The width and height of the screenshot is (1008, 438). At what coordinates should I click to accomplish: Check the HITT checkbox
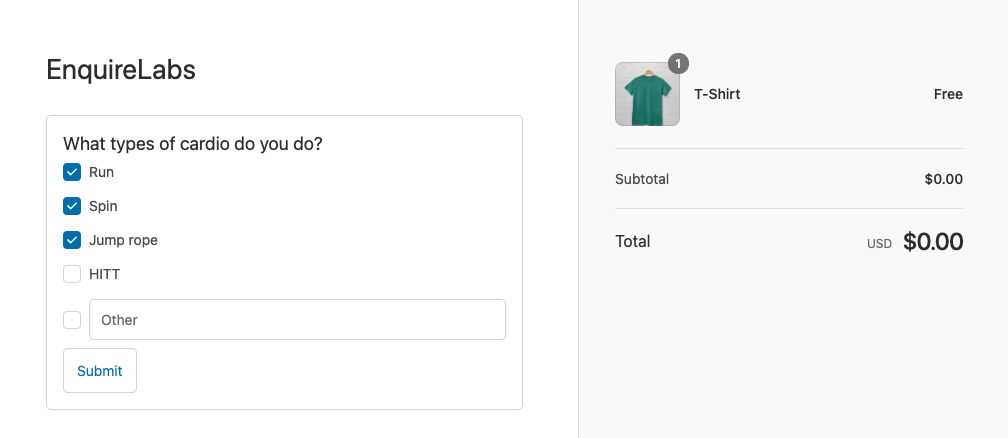click(72, 274)
